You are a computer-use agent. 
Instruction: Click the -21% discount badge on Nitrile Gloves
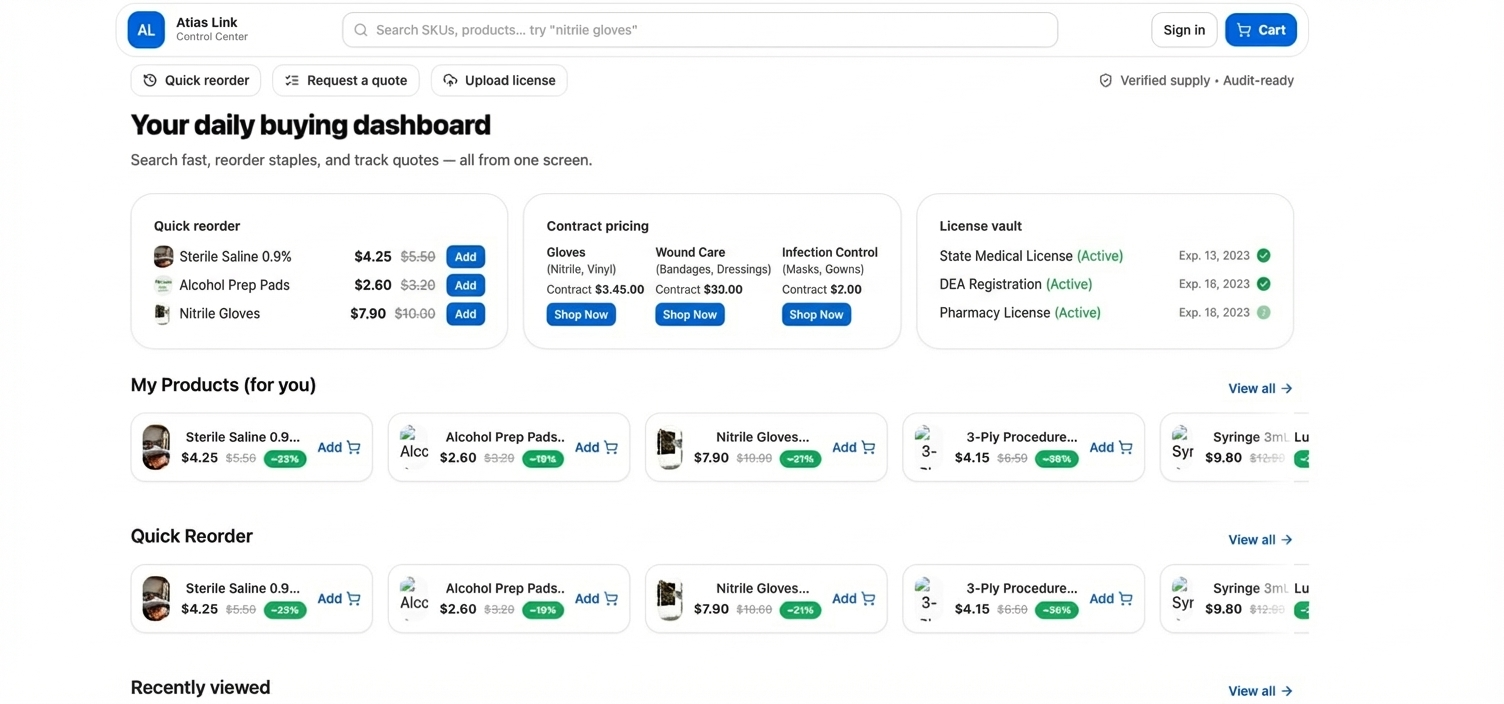[x=800, y=458]
